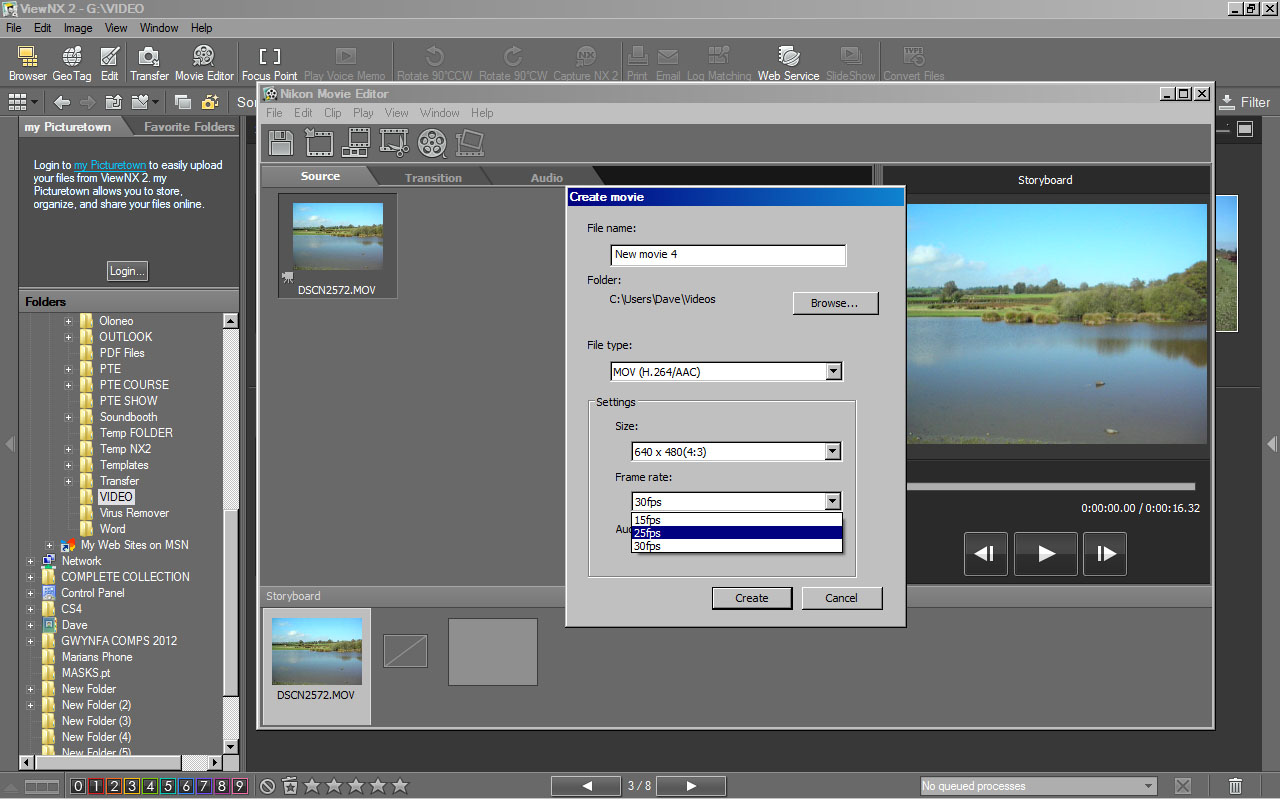Click the Login... button
1280x800 pixels.
[128, 271]
